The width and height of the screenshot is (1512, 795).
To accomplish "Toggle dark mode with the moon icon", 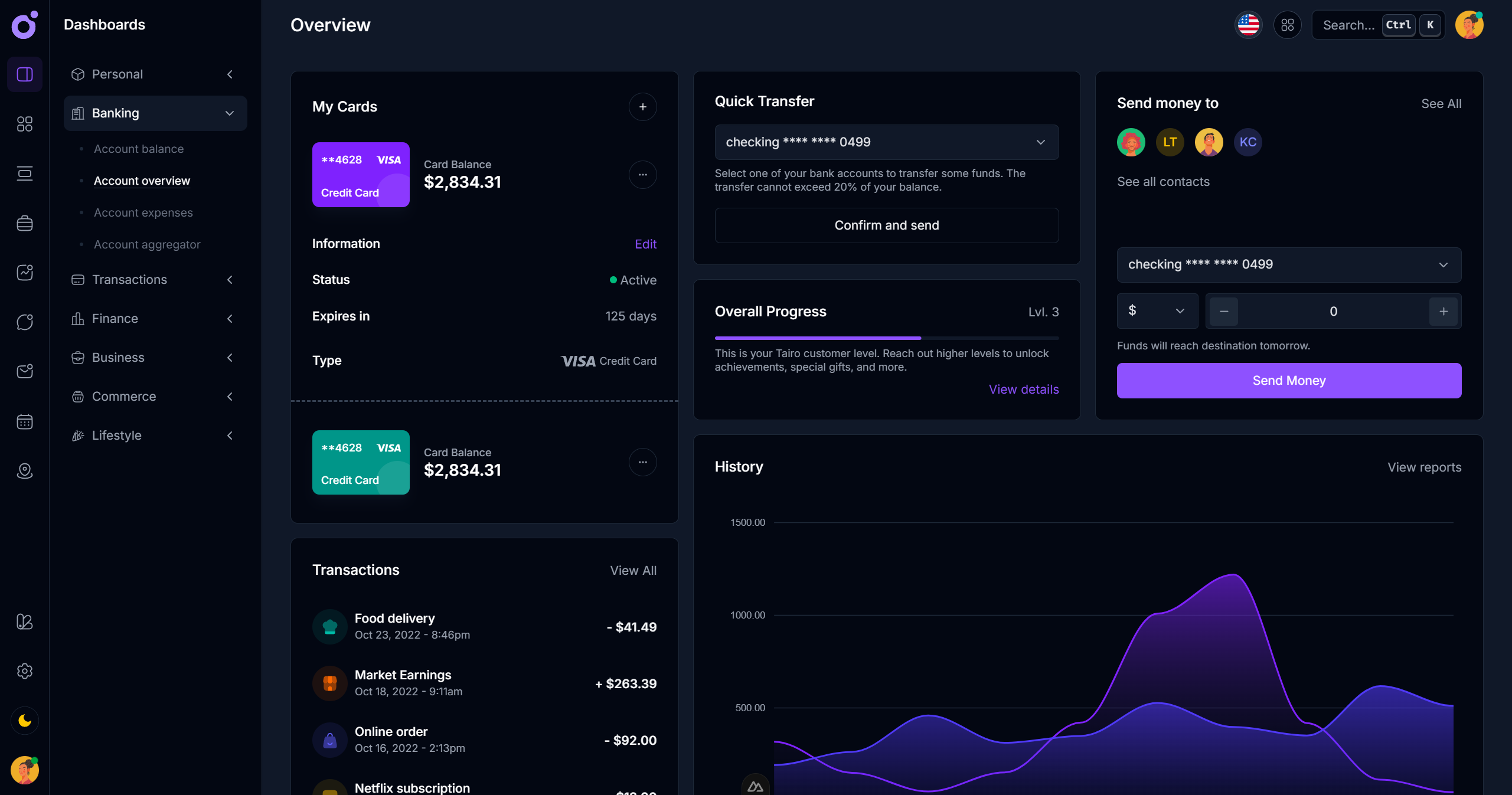I will (x=24, y=720).
